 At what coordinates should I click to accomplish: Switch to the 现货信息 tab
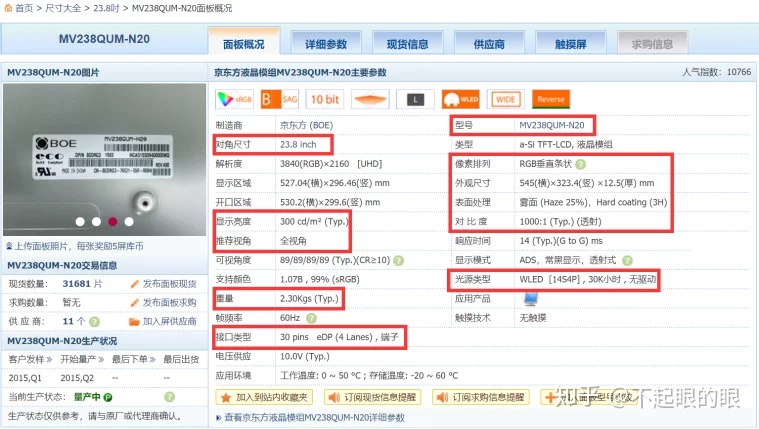click(x=408, y=43)
